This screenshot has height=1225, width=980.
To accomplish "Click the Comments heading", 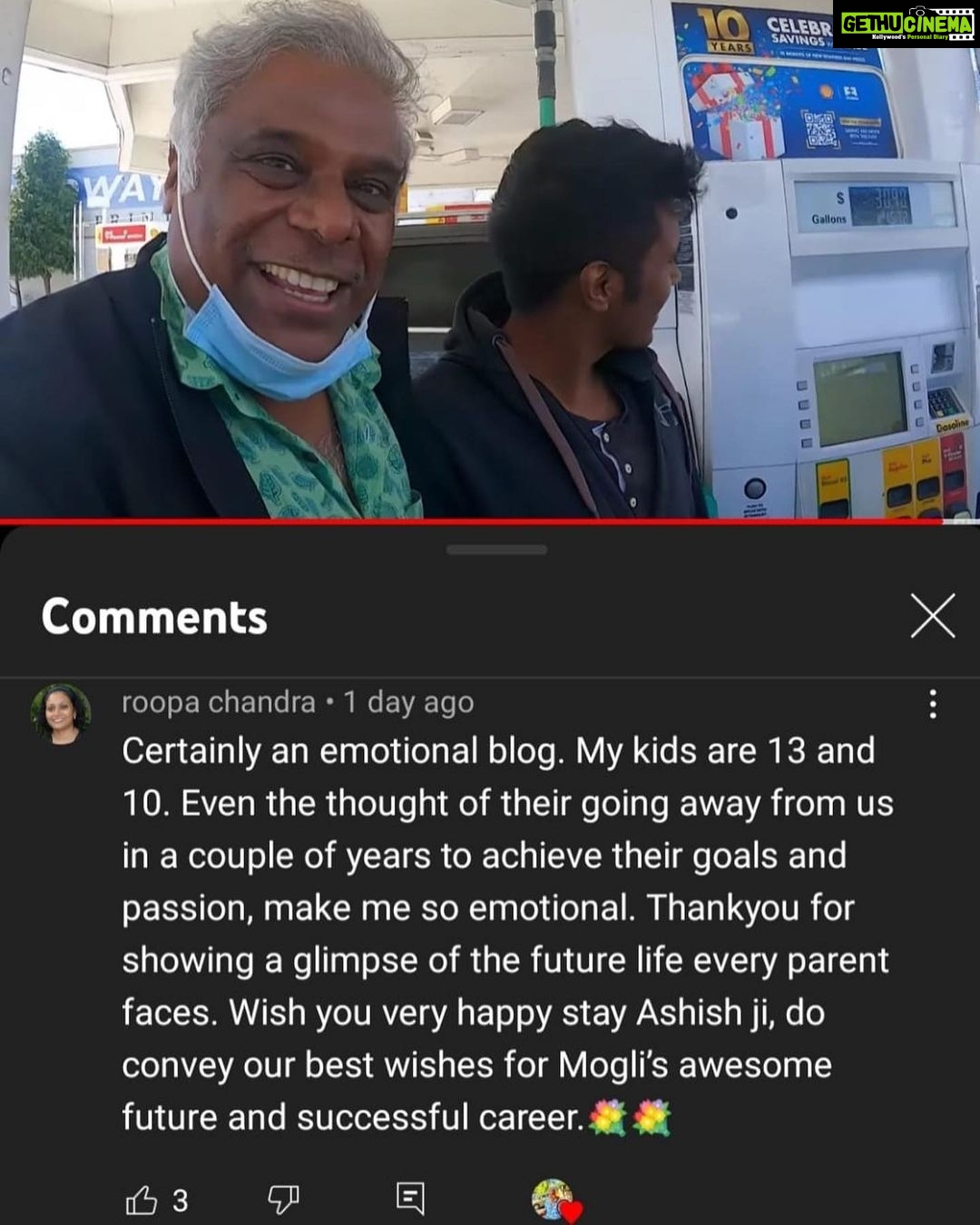I will pyautogui.click(x=154, y=617).
